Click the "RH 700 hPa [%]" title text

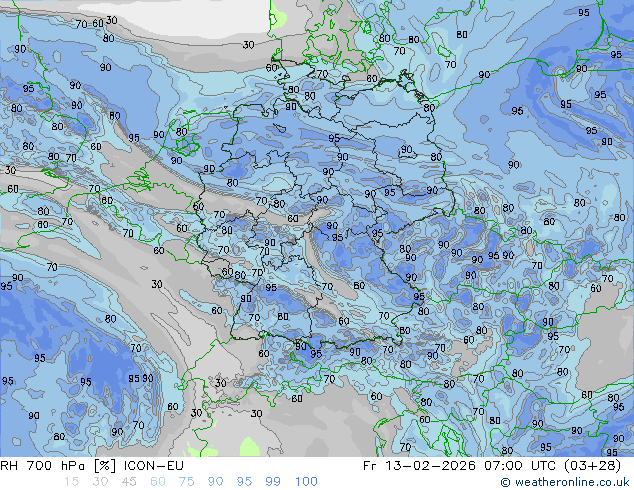(x=58, y=466)
